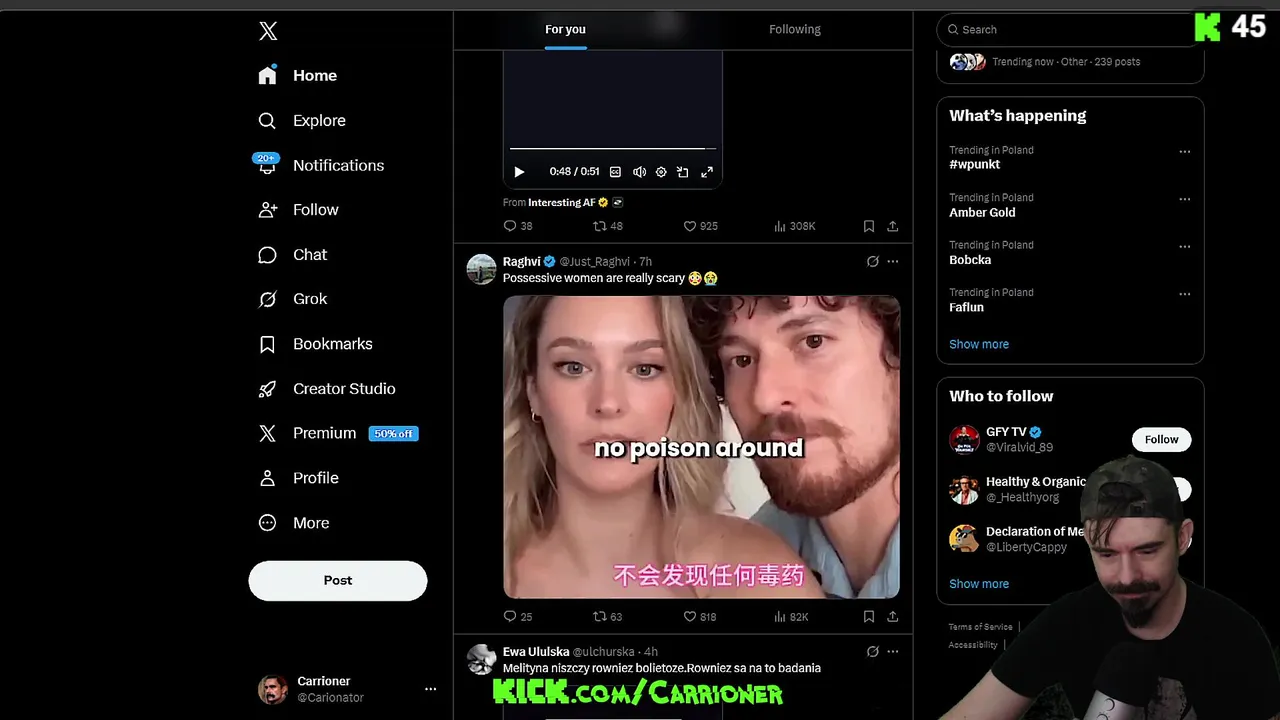Ask Grok about Ewa Ululska's post

[x=873, y=652]
